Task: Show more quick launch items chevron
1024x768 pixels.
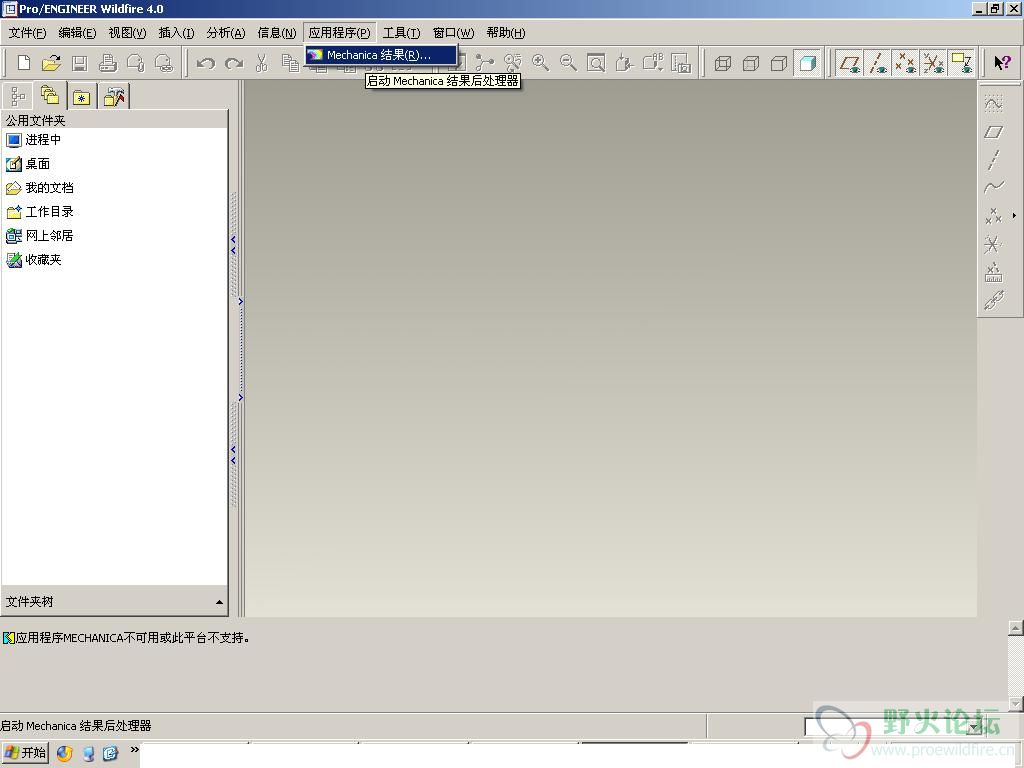Action: tap(135, 750)
